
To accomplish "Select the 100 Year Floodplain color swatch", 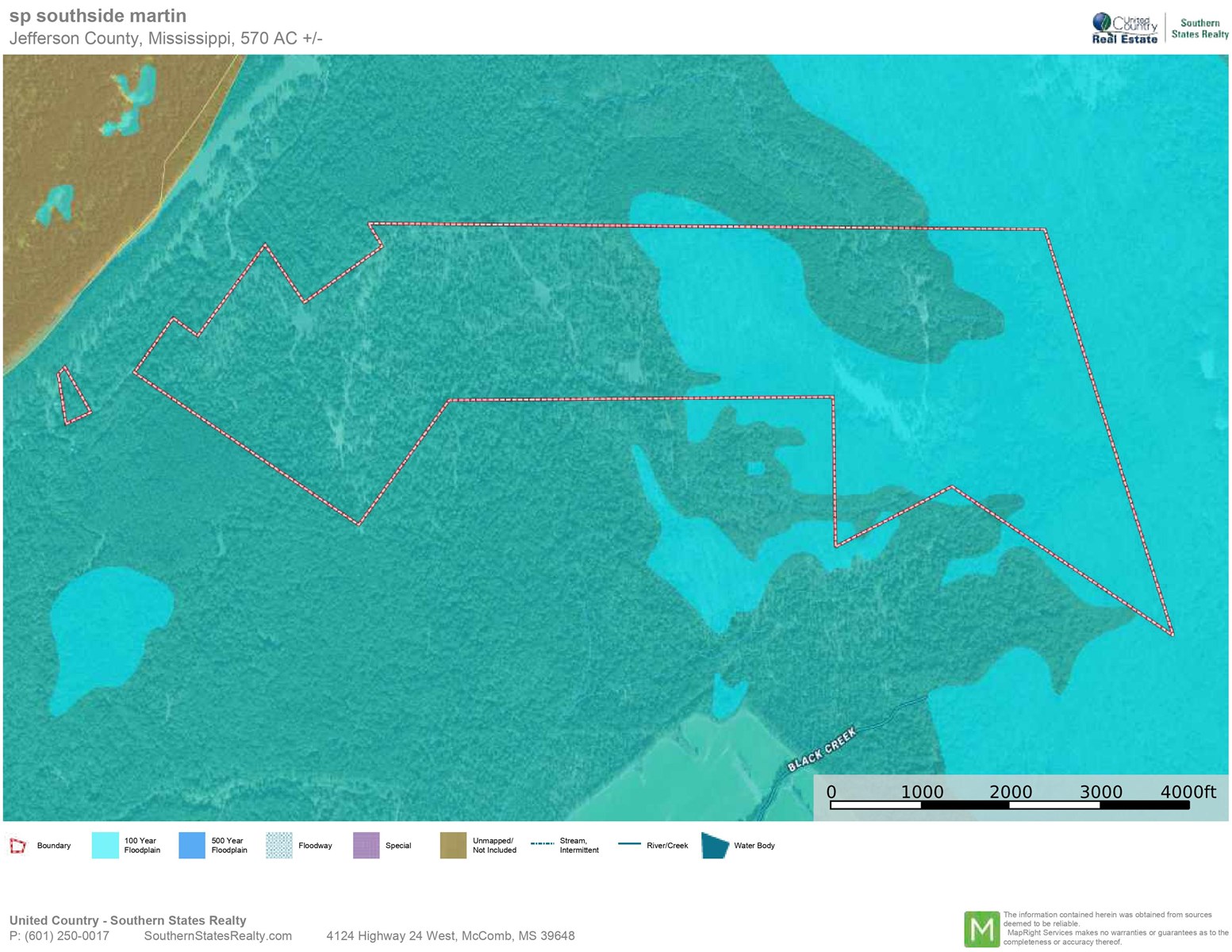I will (106, 846).
